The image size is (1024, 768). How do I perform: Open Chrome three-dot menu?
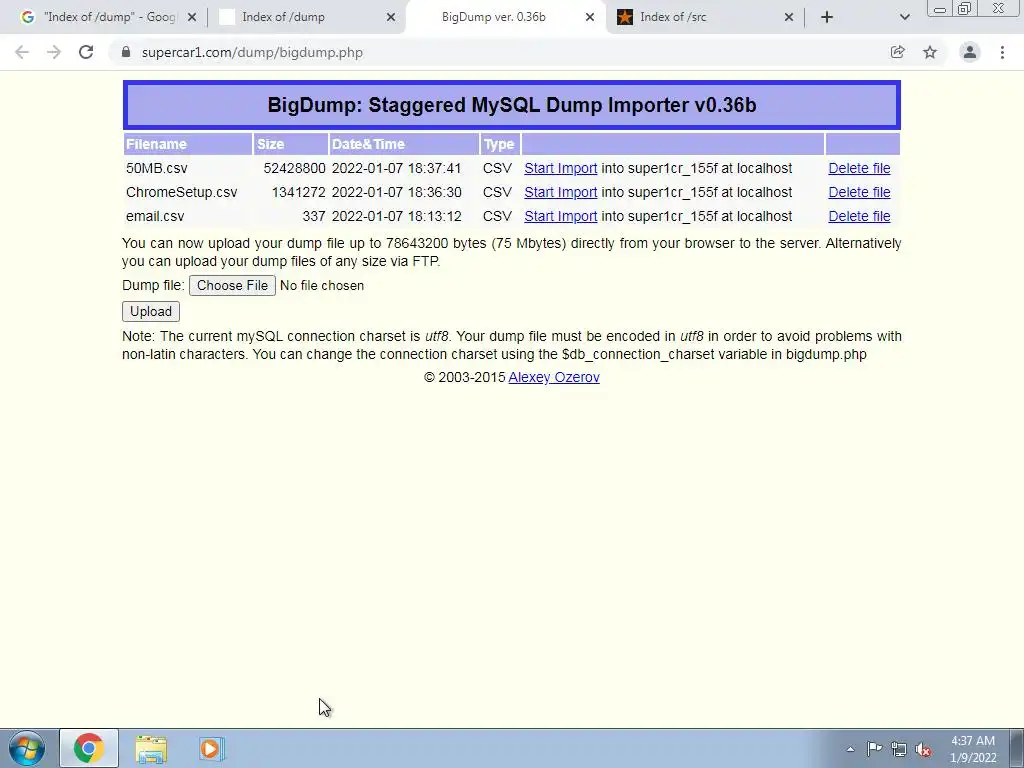point(1002,52)
